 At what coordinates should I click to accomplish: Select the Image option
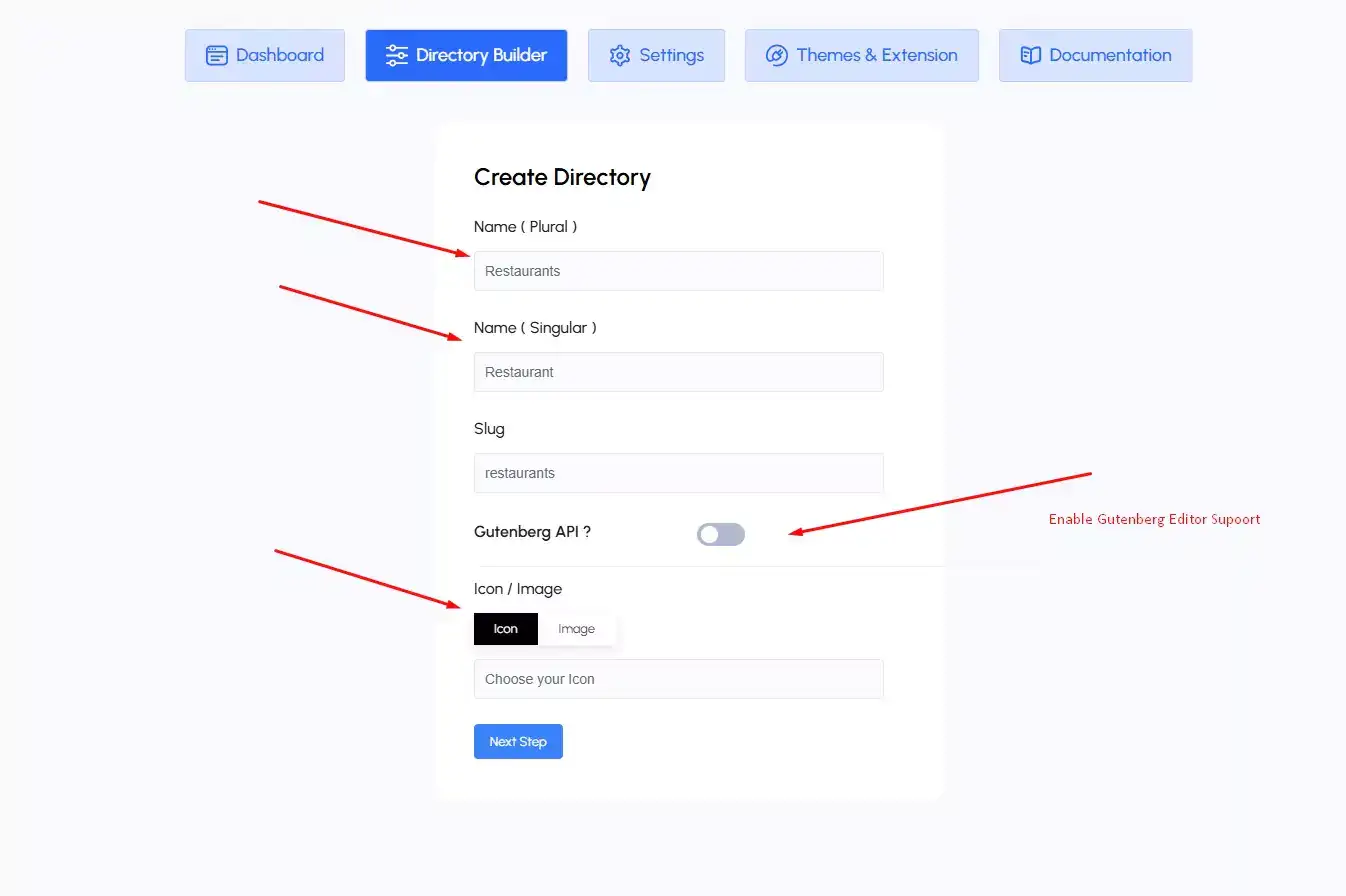576,629
